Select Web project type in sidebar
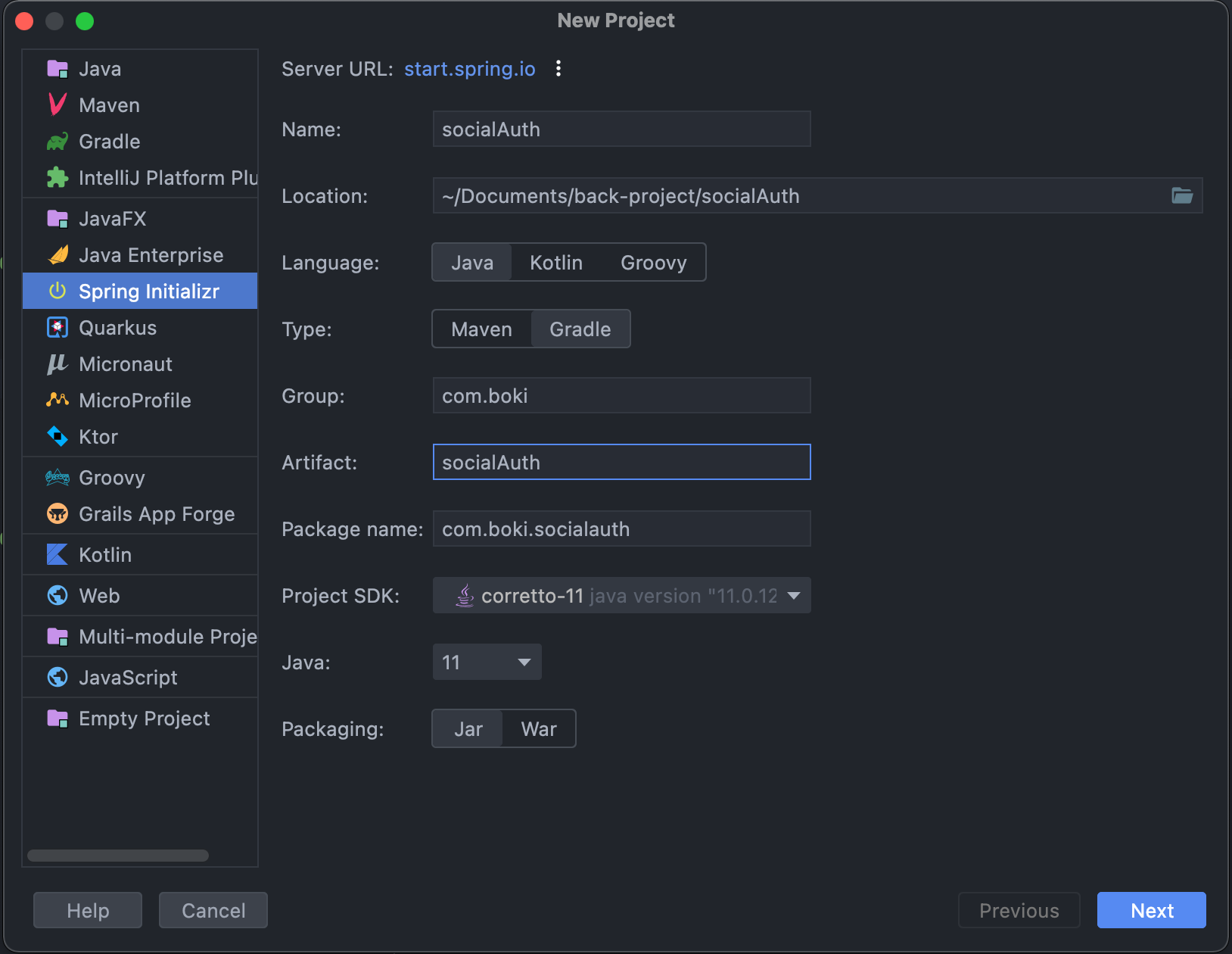Screen dimensions: 1232x954 [140, 596]
